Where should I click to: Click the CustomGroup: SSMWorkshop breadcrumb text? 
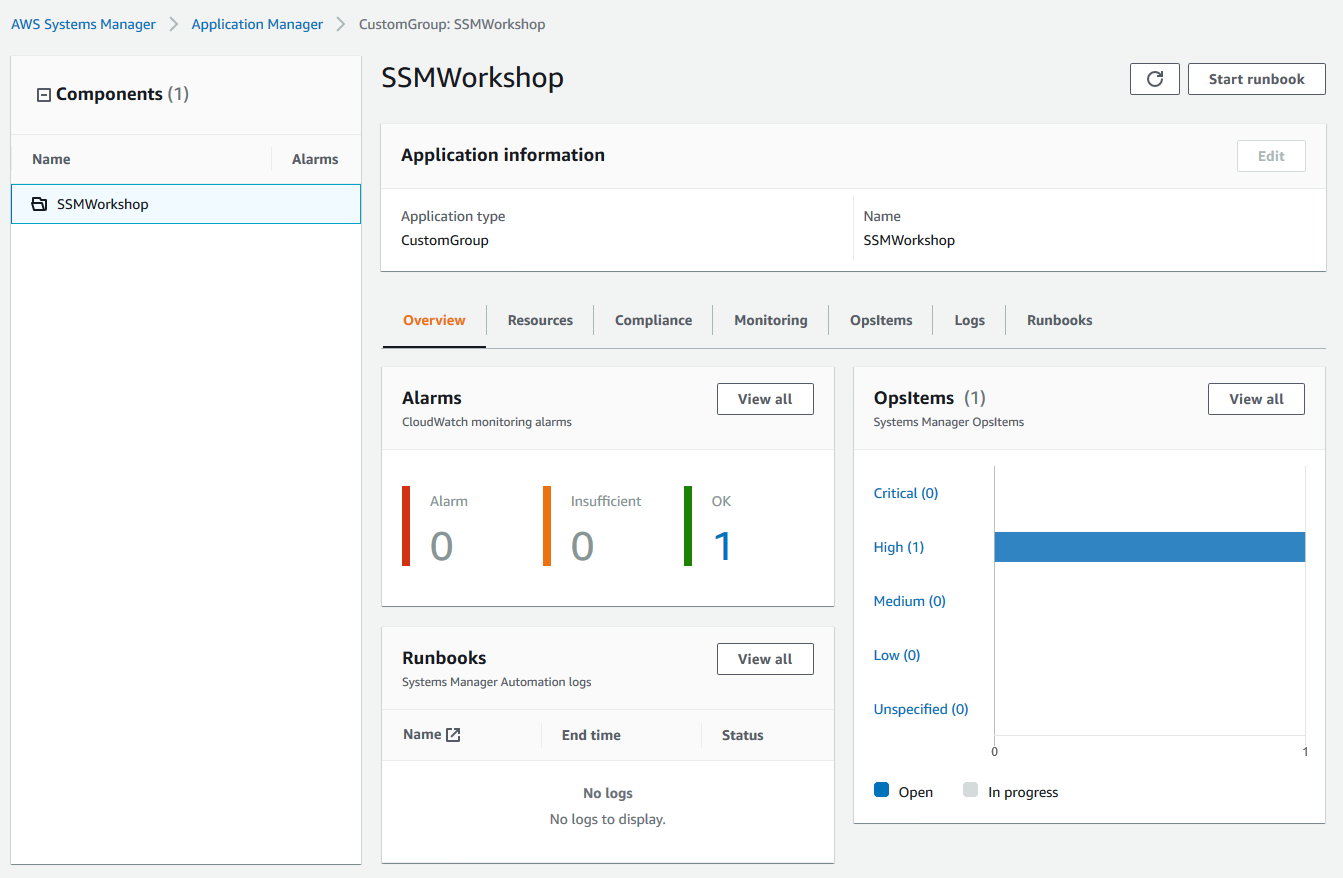452,24
